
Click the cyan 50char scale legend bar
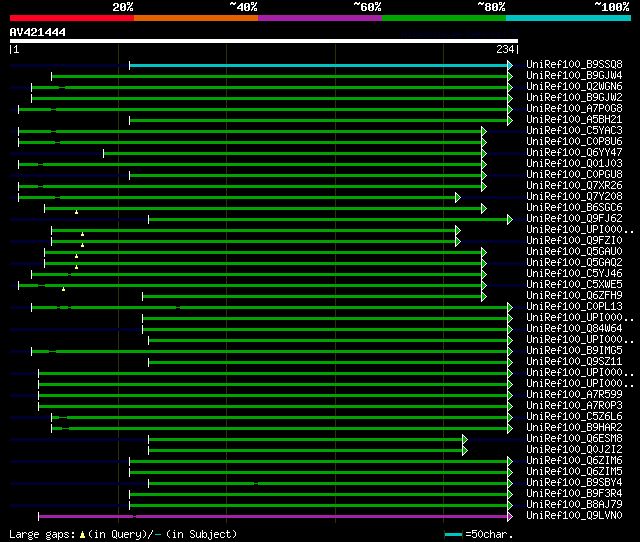coord(453,534)
